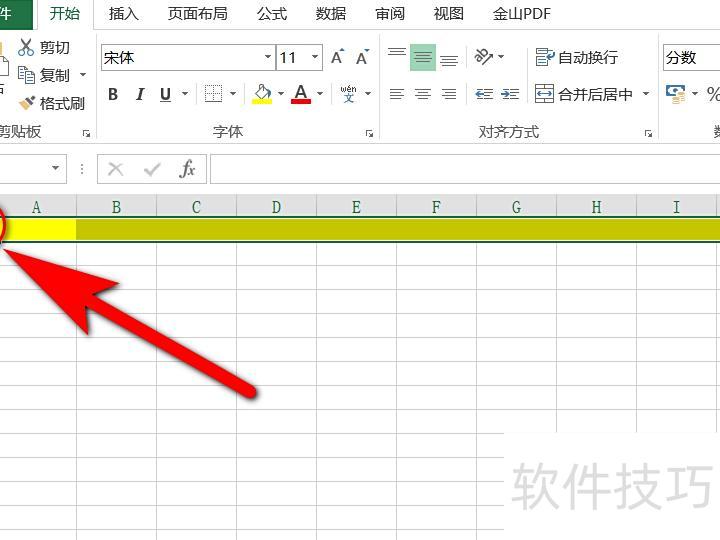Viewport: 720px width, 540px height.
Task: Click the percent style icon
Action: [x=713, y=94]
